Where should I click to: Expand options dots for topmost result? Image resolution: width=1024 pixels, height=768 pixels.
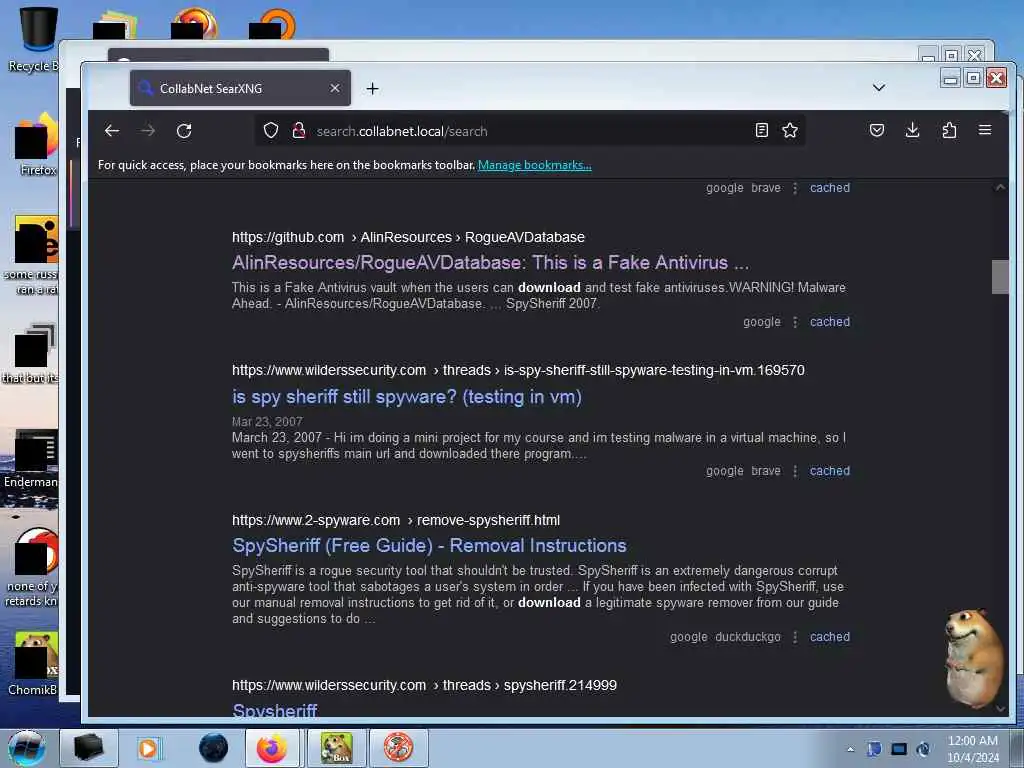[x=795, y=188]
